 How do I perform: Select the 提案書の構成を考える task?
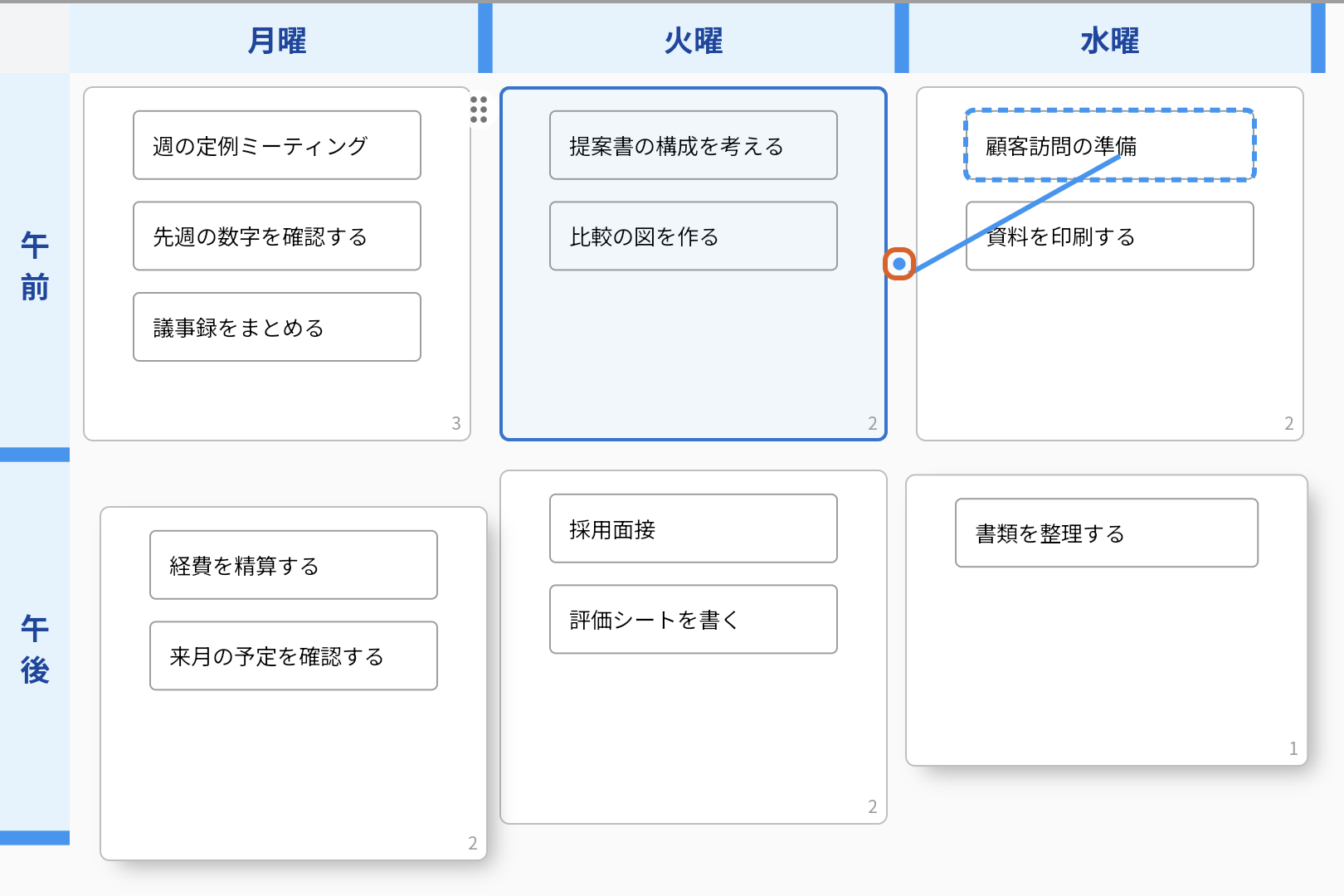(694, 145)
